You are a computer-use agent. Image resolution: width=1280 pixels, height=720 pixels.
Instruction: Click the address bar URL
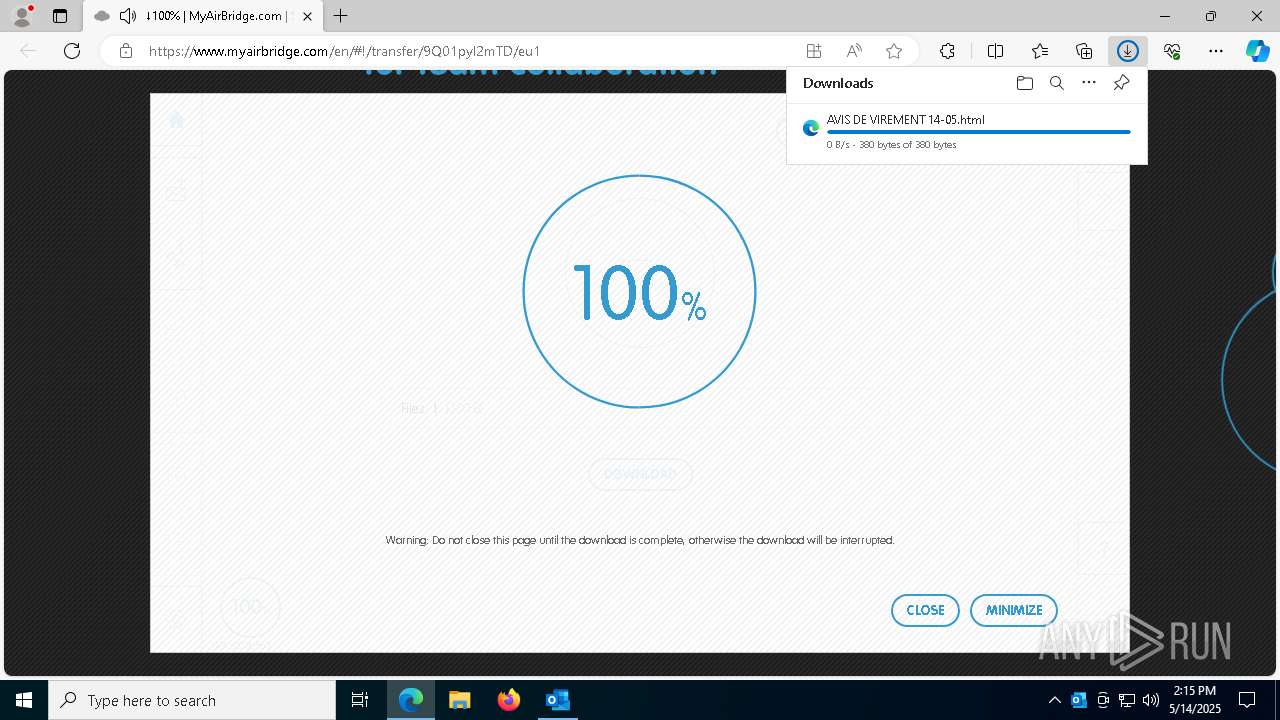point(345,51)
